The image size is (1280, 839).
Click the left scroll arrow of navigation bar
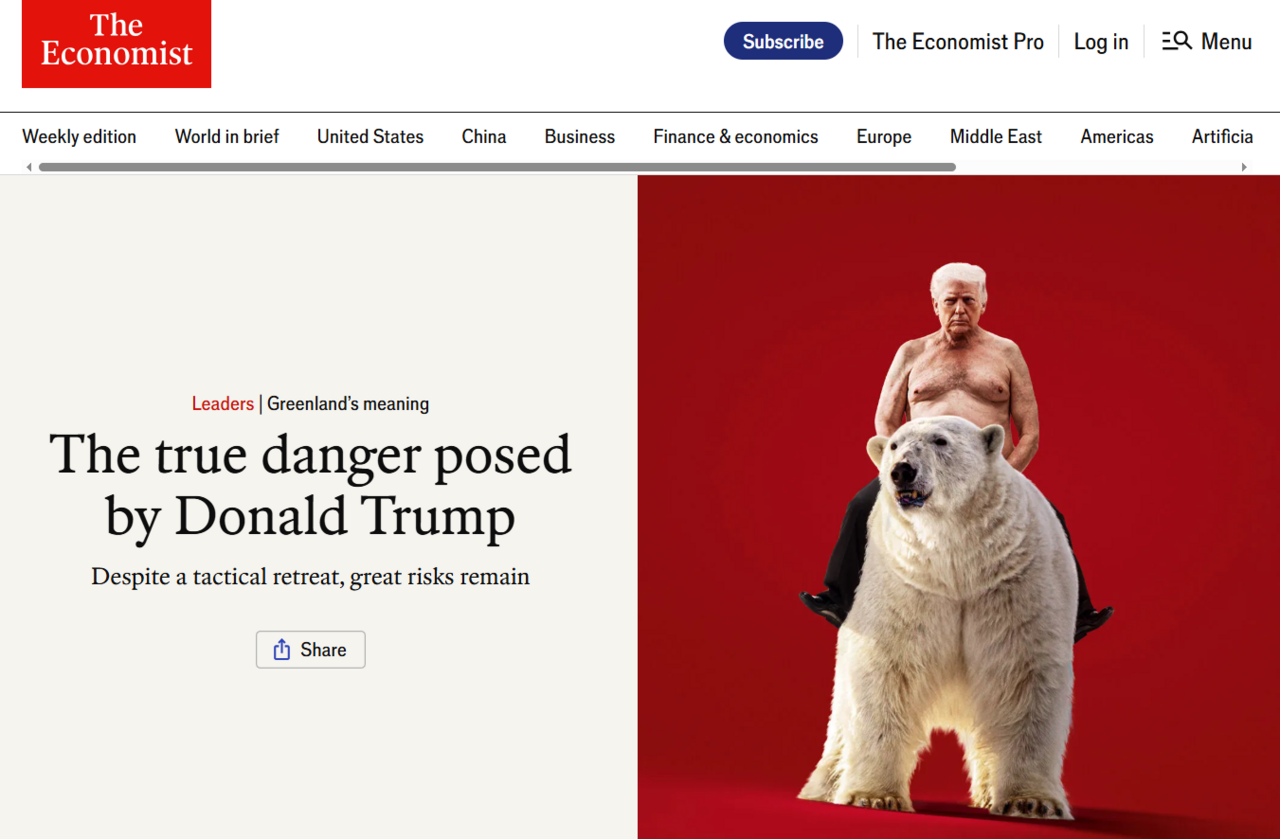pyautogui.click(x=29, y=167)
